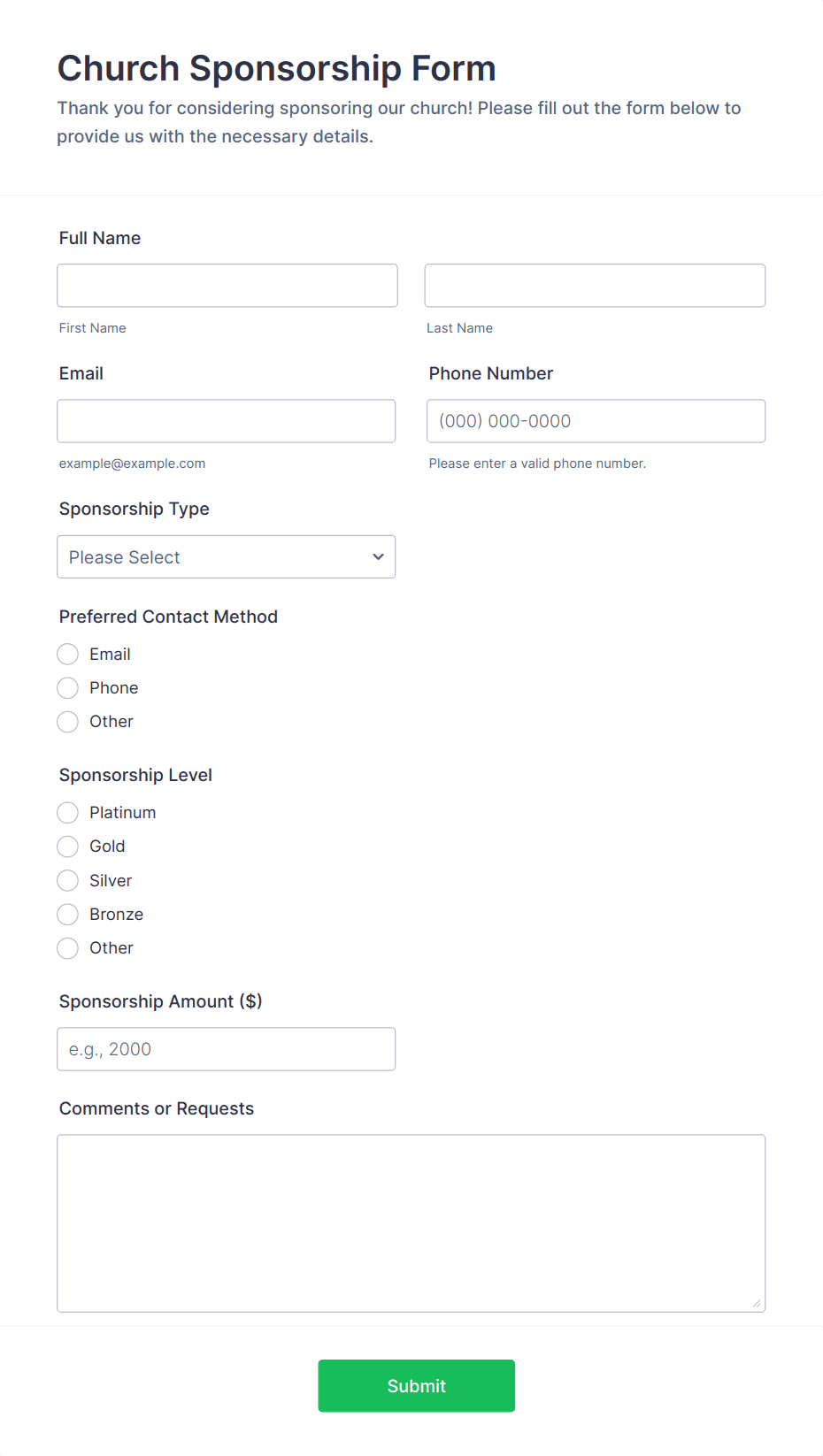Expand the Please Select combo box

coord(226,556)
